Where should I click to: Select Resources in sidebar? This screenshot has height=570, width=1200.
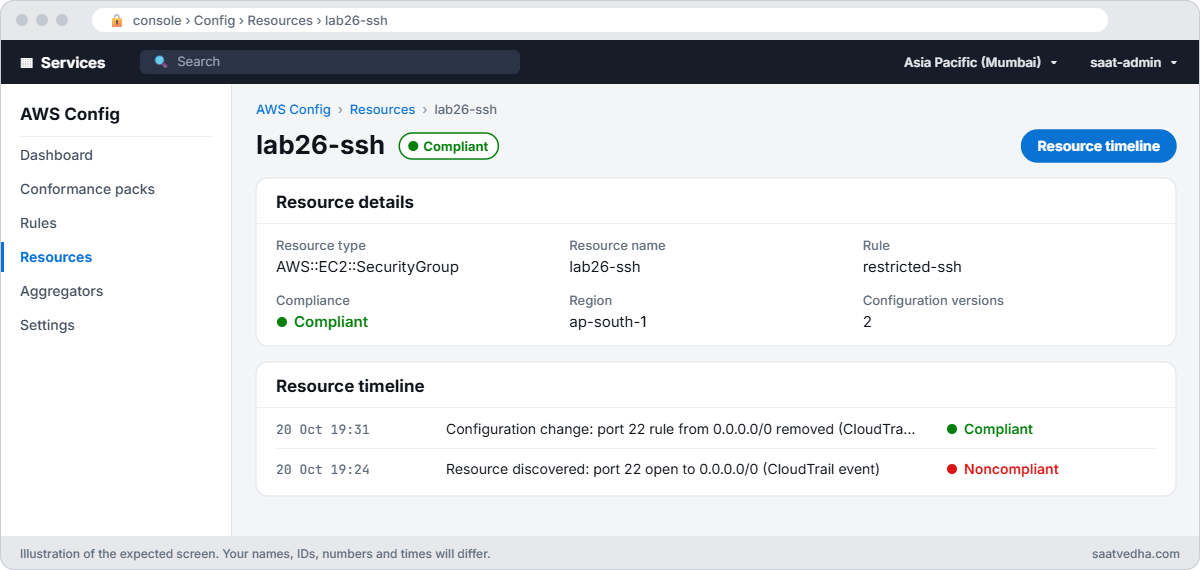point(56,257)
